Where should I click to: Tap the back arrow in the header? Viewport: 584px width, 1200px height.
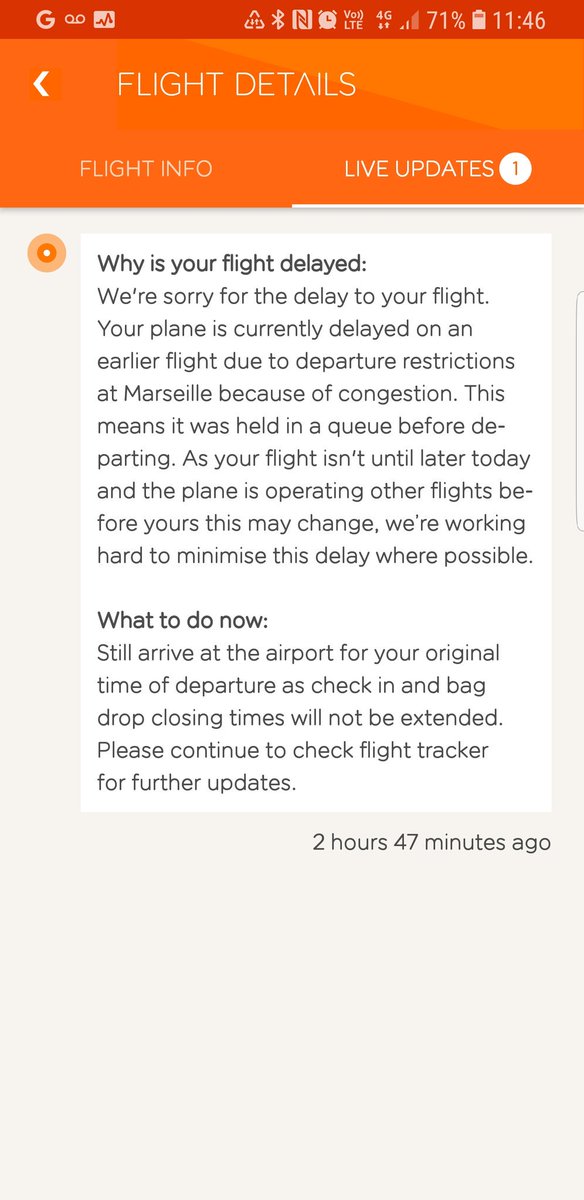click(x=42, y=84)
